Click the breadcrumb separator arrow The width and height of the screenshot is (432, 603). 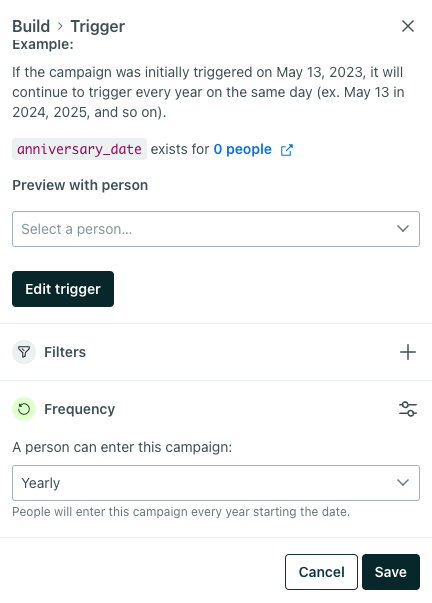tap(60, 26)
